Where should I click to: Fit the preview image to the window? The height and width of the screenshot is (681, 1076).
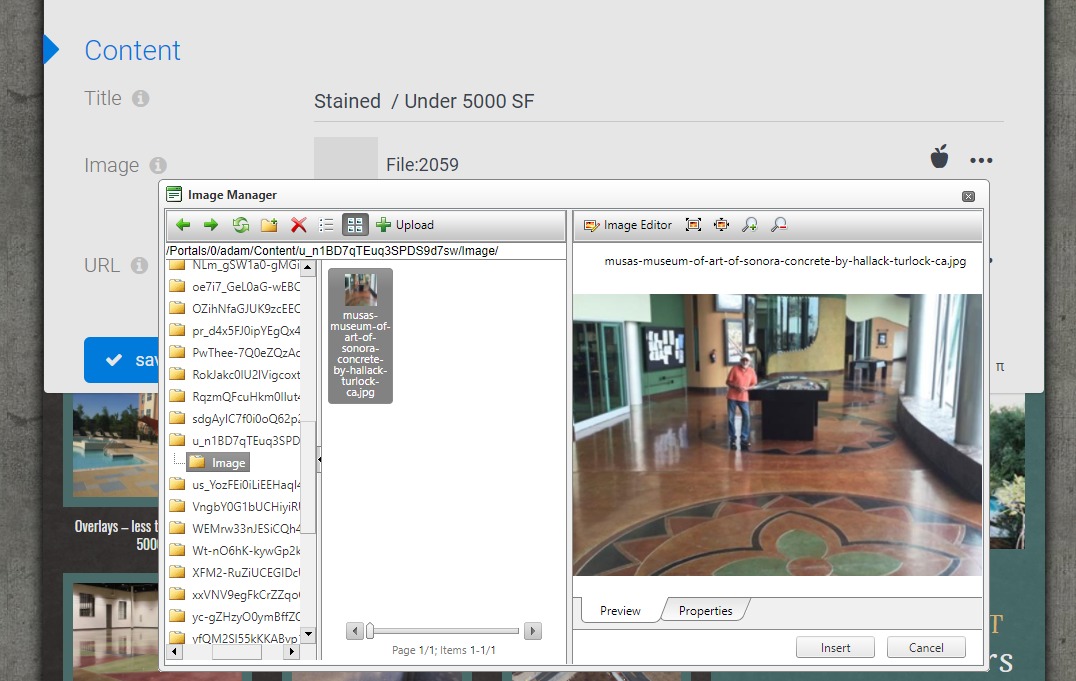693,224
